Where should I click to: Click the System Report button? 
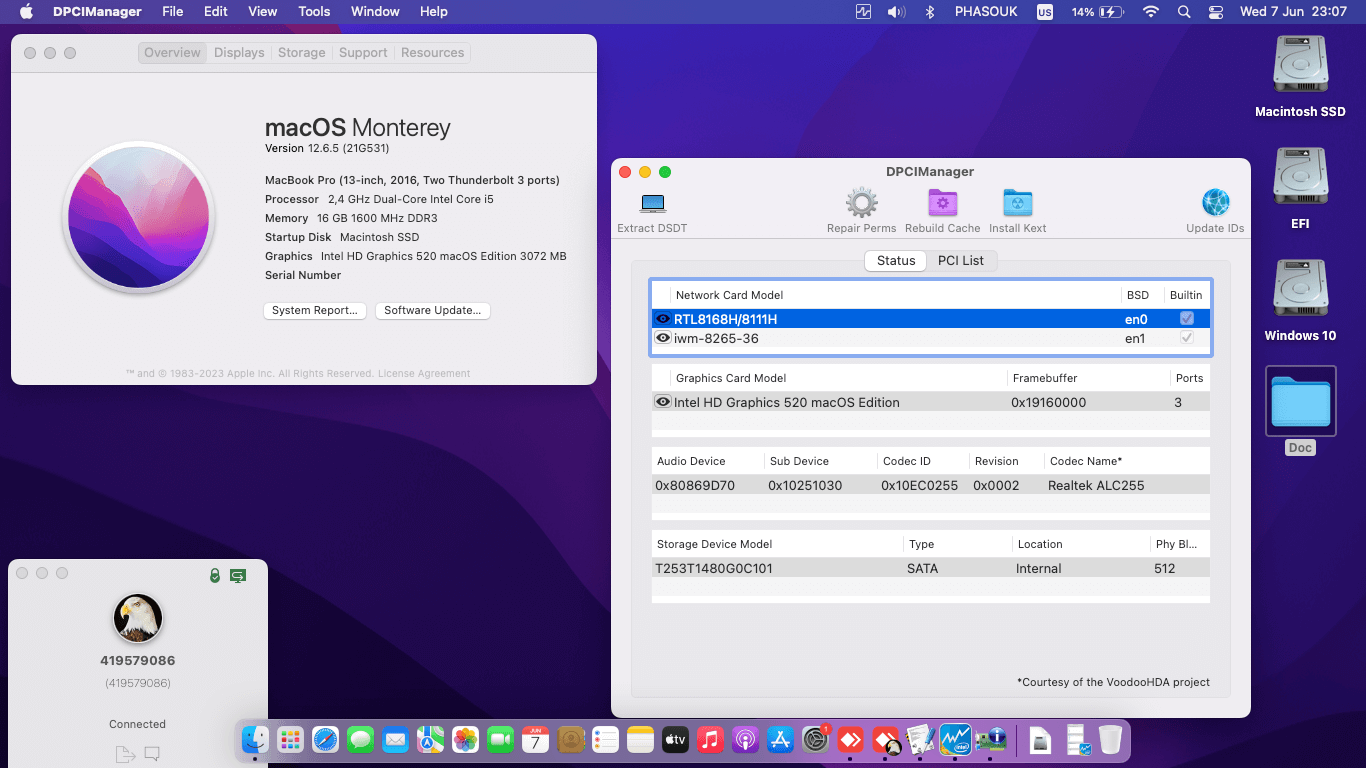click(x=314, y=310)
